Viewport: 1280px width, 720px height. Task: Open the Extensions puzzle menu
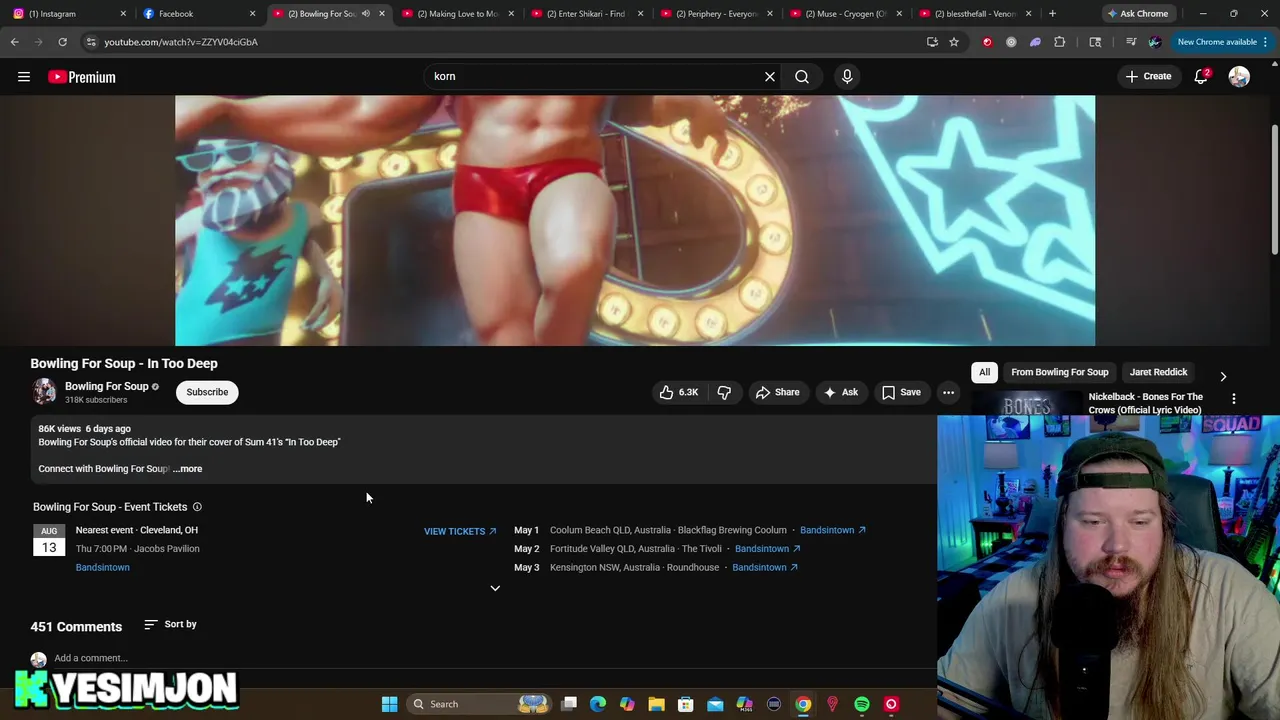click(x=1060, y=42)
